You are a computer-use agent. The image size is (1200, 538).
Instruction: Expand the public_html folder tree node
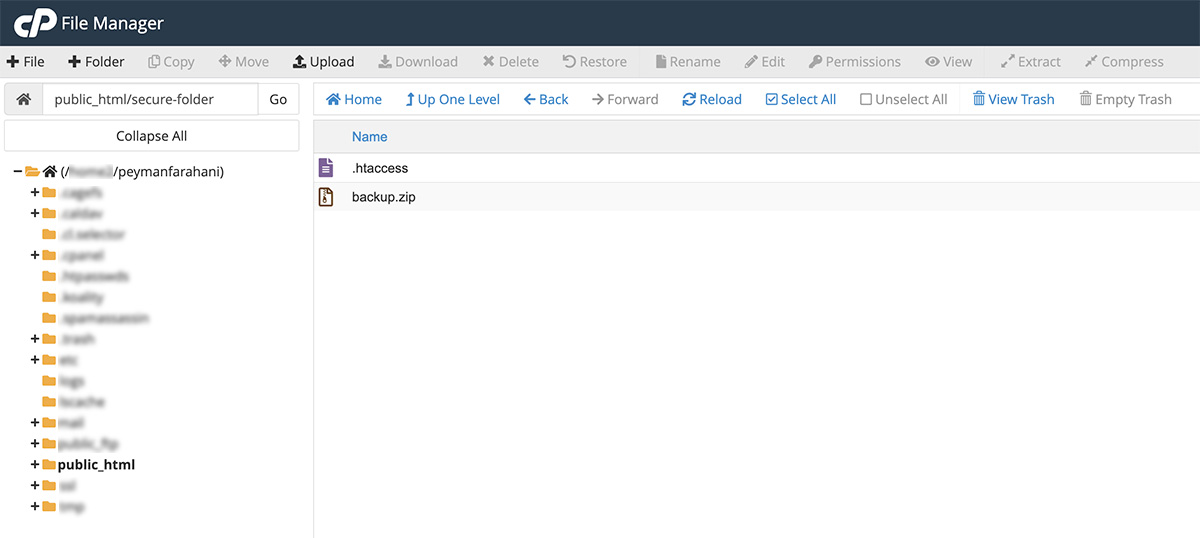tap(35, 465)
